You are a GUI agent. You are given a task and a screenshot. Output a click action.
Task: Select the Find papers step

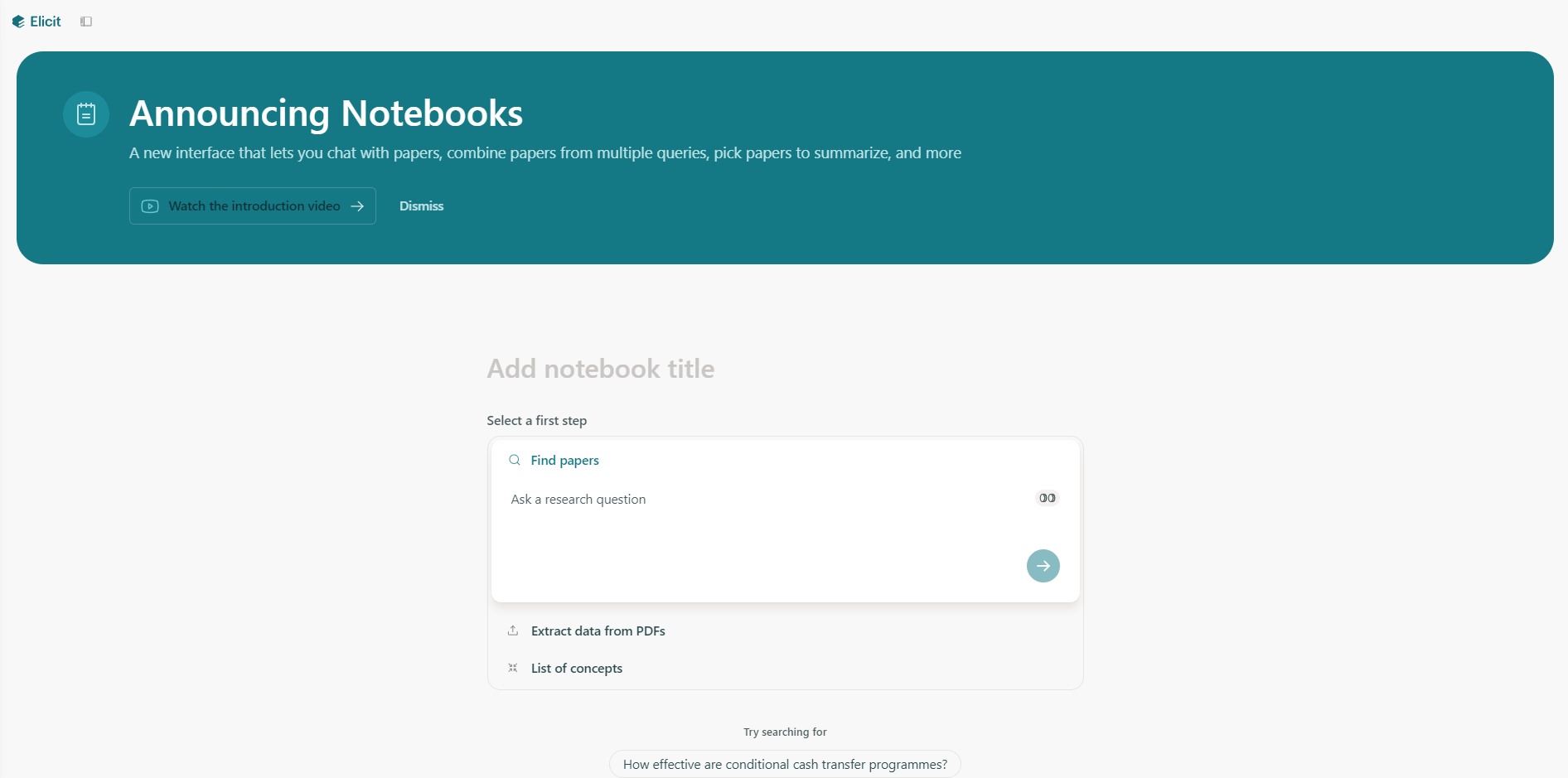coord(564,461)
